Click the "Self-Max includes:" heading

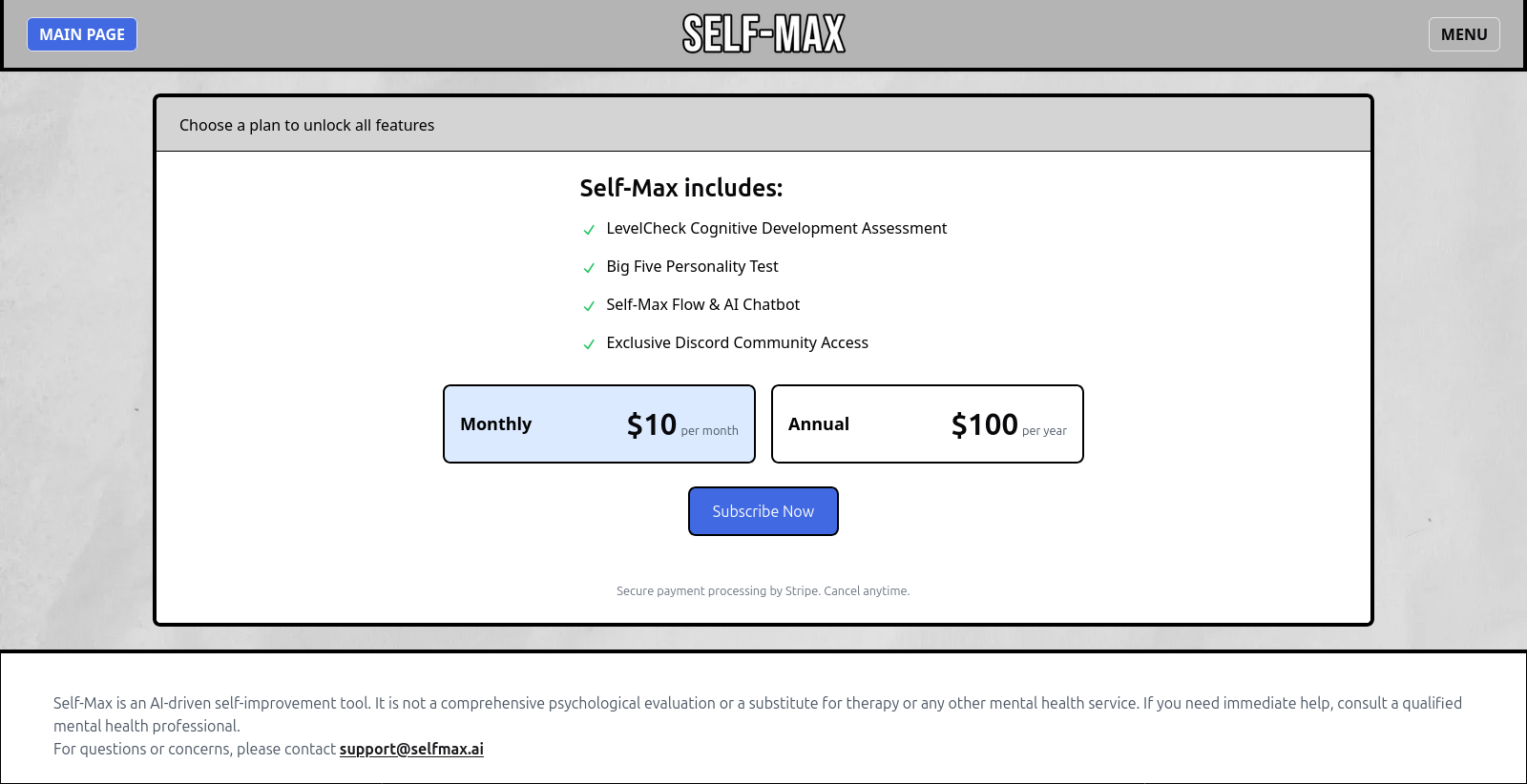tap(680, 188)
